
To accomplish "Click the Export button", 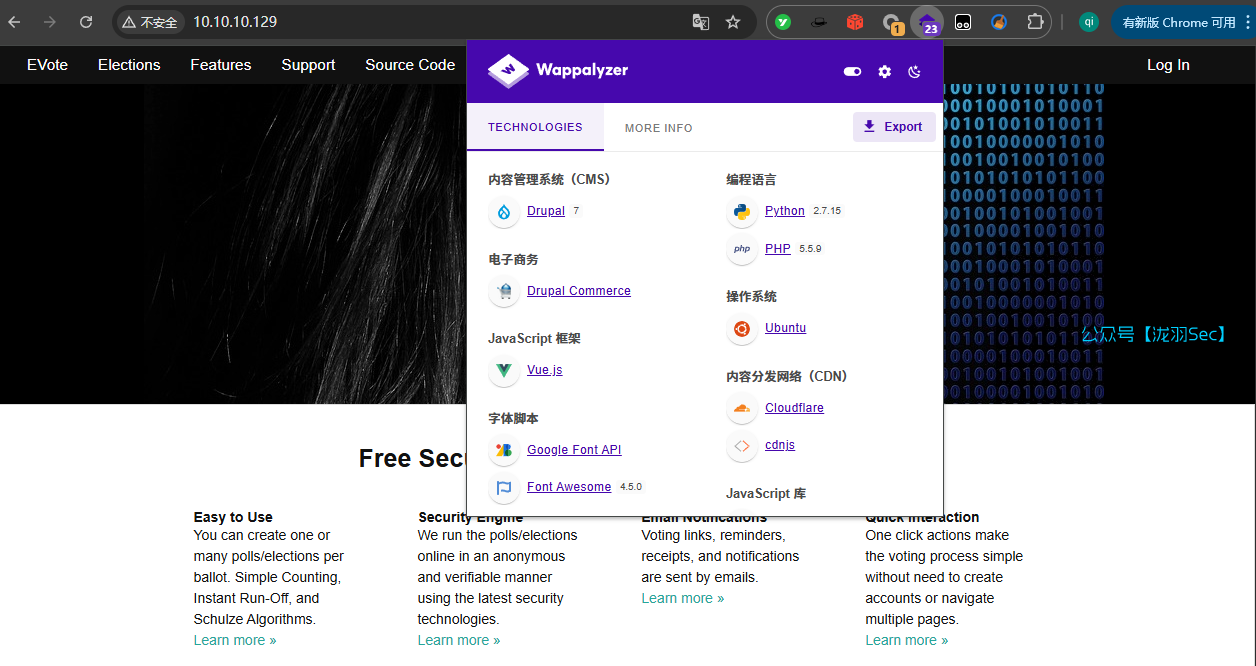I will (x=894, y=127).
